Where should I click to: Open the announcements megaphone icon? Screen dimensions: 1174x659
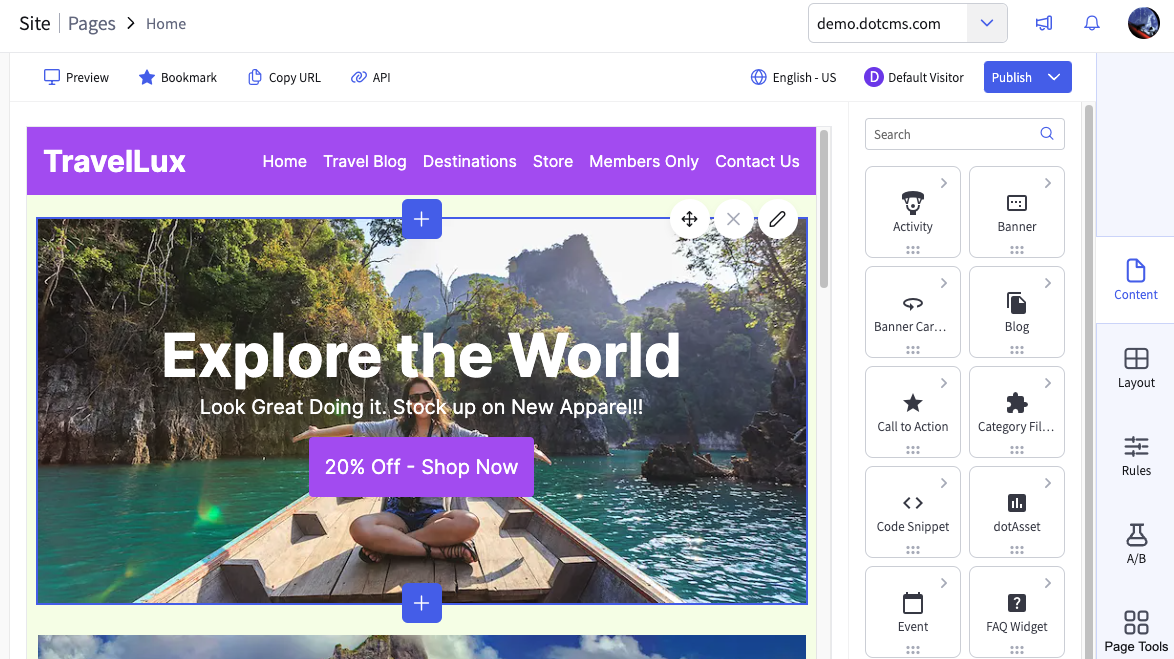point(1044,23)
